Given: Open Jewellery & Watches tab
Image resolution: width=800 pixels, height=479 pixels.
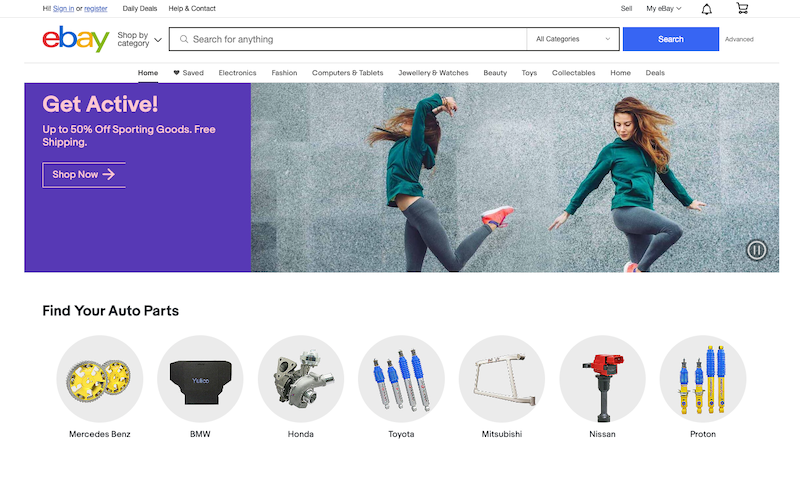Looking at the screenshot, I should click(433, 73).
